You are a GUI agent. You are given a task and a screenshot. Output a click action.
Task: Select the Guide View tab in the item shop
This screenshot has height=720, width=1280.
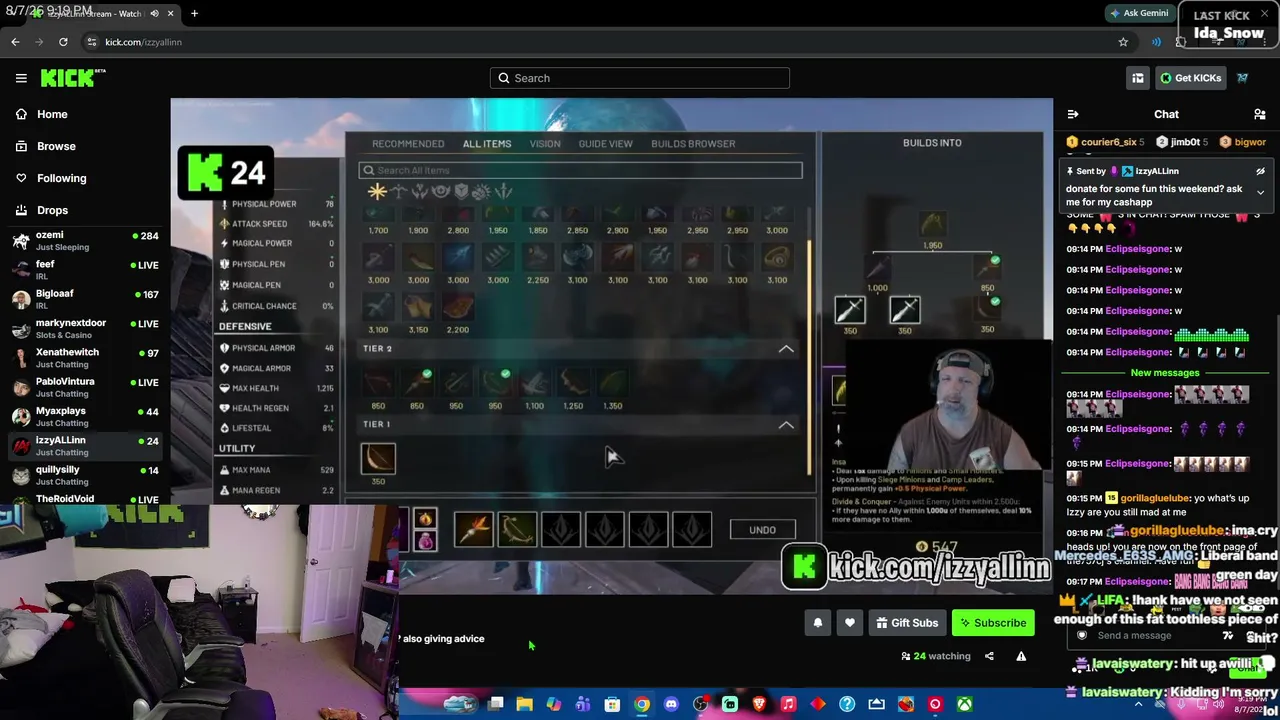click(605, 144)
